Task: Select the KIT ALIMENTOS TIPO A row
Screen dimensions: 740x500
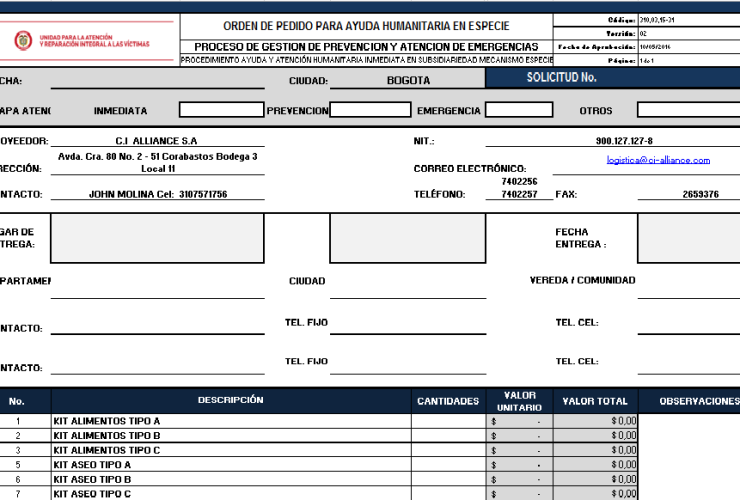Action: (230, 421)
